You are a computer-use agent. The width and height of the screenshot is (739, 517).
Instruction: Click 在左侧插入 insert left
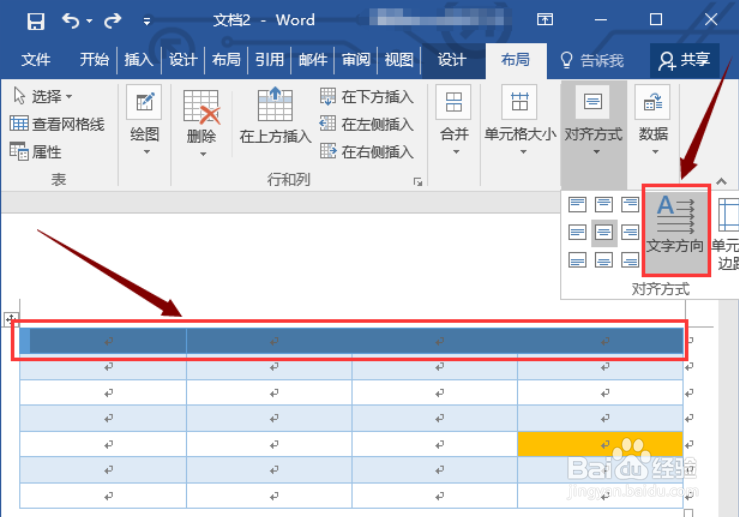click(x=367, y=124)
